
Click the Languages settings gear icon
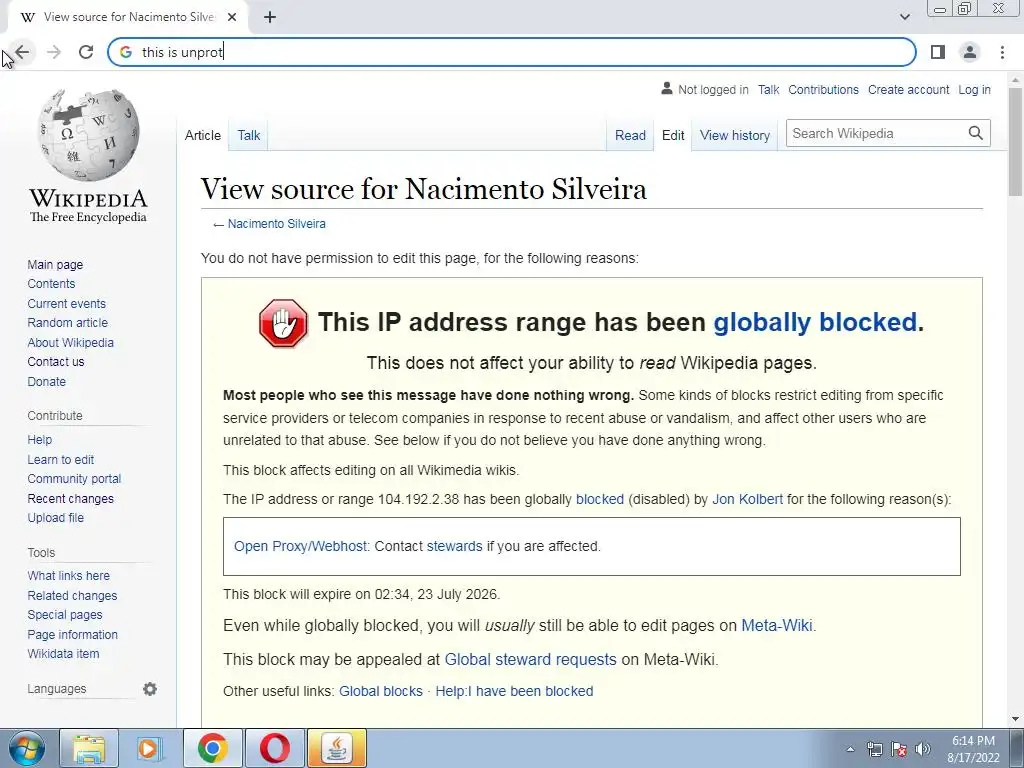150,689
